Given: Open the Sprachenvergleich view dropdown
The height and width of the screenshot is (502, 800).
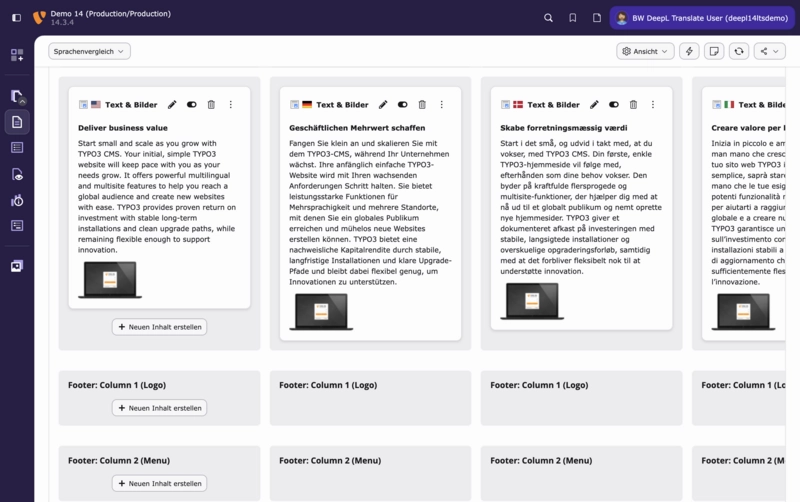Looking at the screenshot, I should 89,51.
